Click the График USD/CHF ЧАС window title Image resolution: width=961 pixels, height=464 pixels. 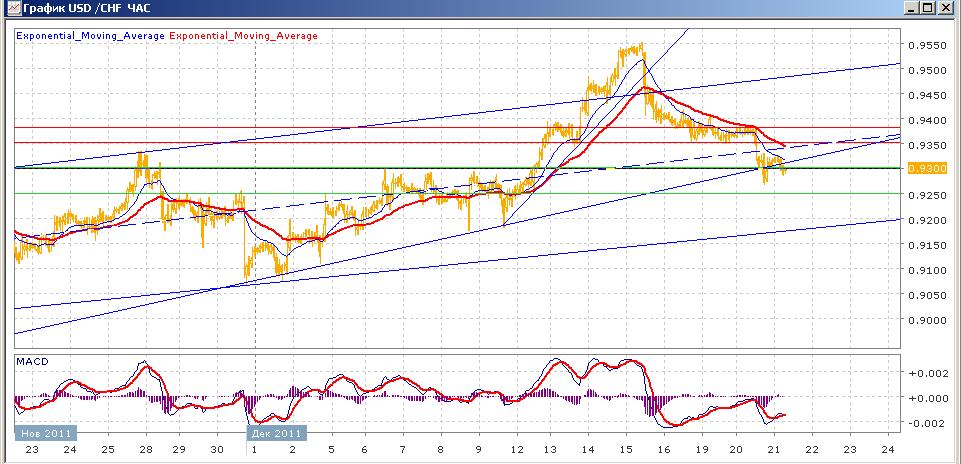(86, 8)
